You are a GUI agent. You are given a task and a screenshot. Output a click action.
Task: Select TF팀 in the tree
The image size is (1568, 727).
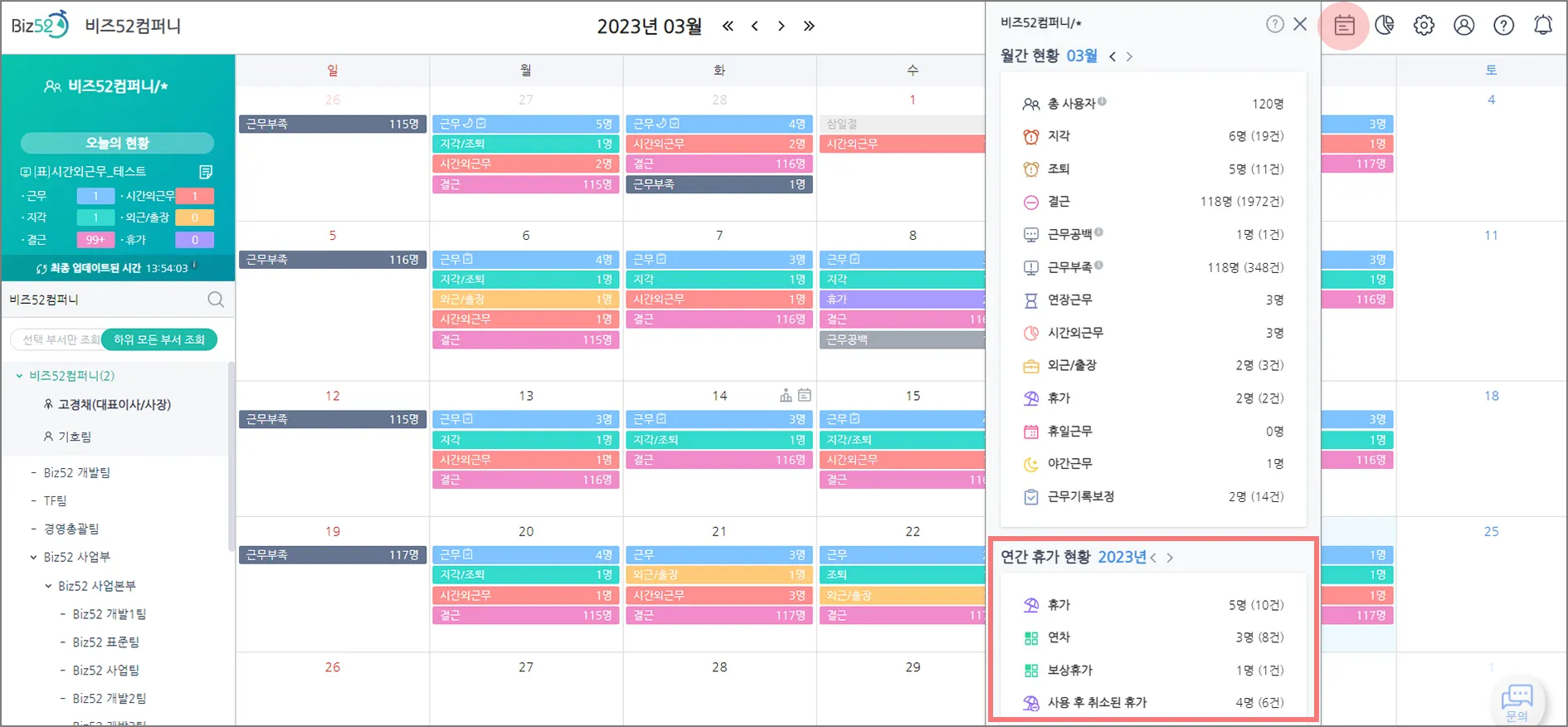coord(55,500)
